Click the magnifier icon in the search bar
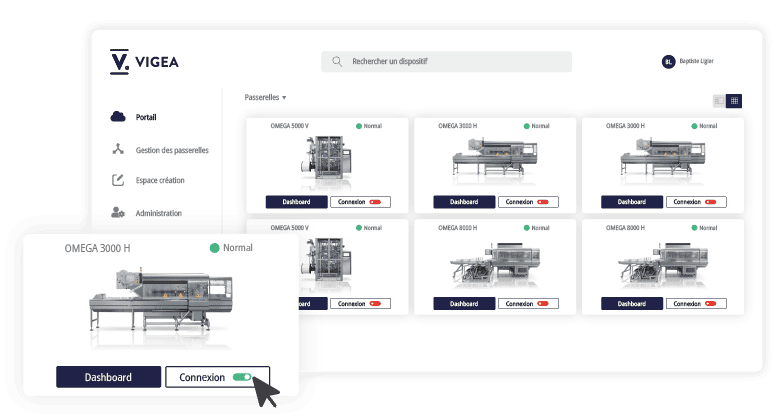Image resolution: width=773 pixels, height=420 pixels. pos(337,62)
